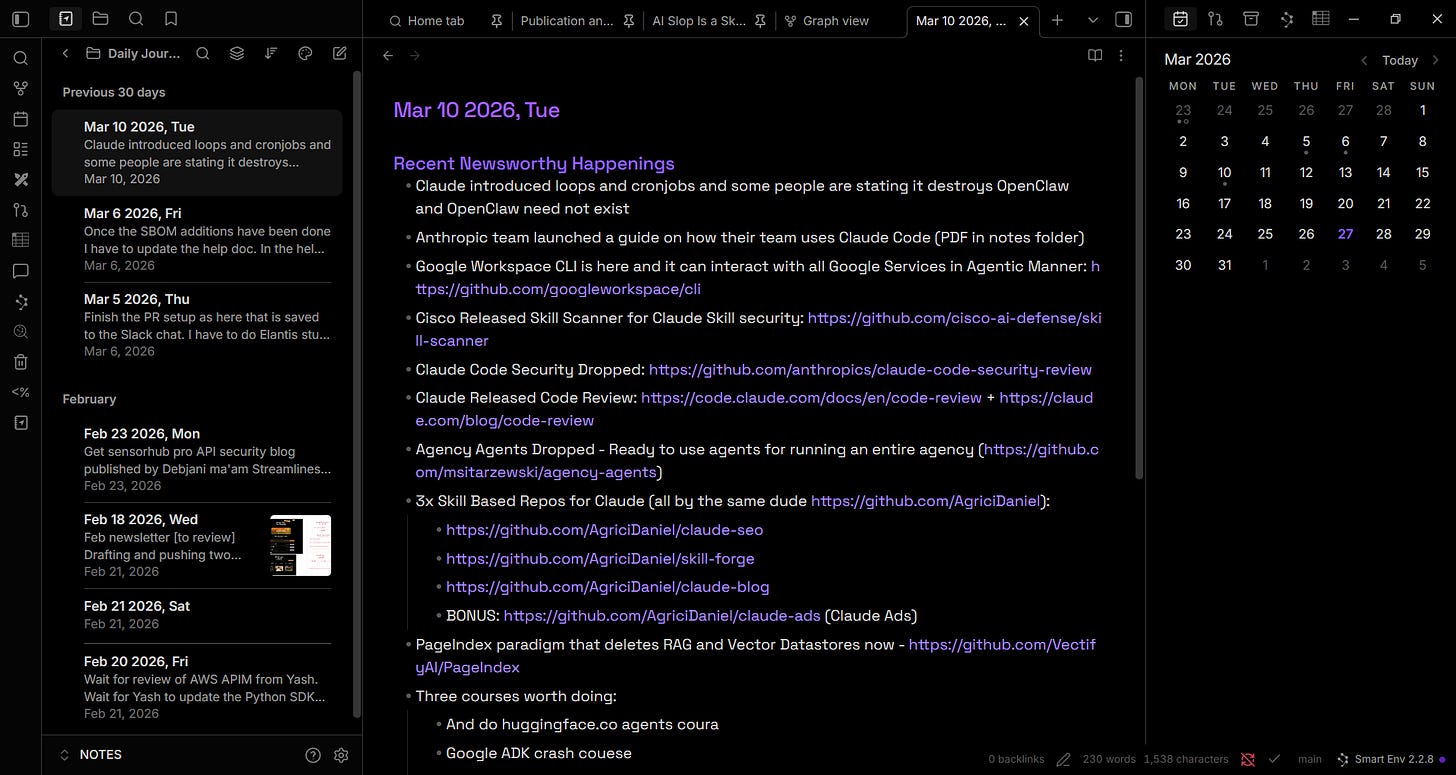Open bookmarks icon in sidebar header

171,19
